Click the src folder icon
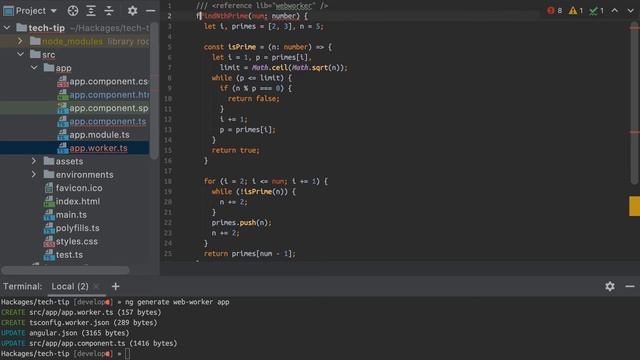Image resolution: width=640 pixels, height=360 pixels. 35,54
